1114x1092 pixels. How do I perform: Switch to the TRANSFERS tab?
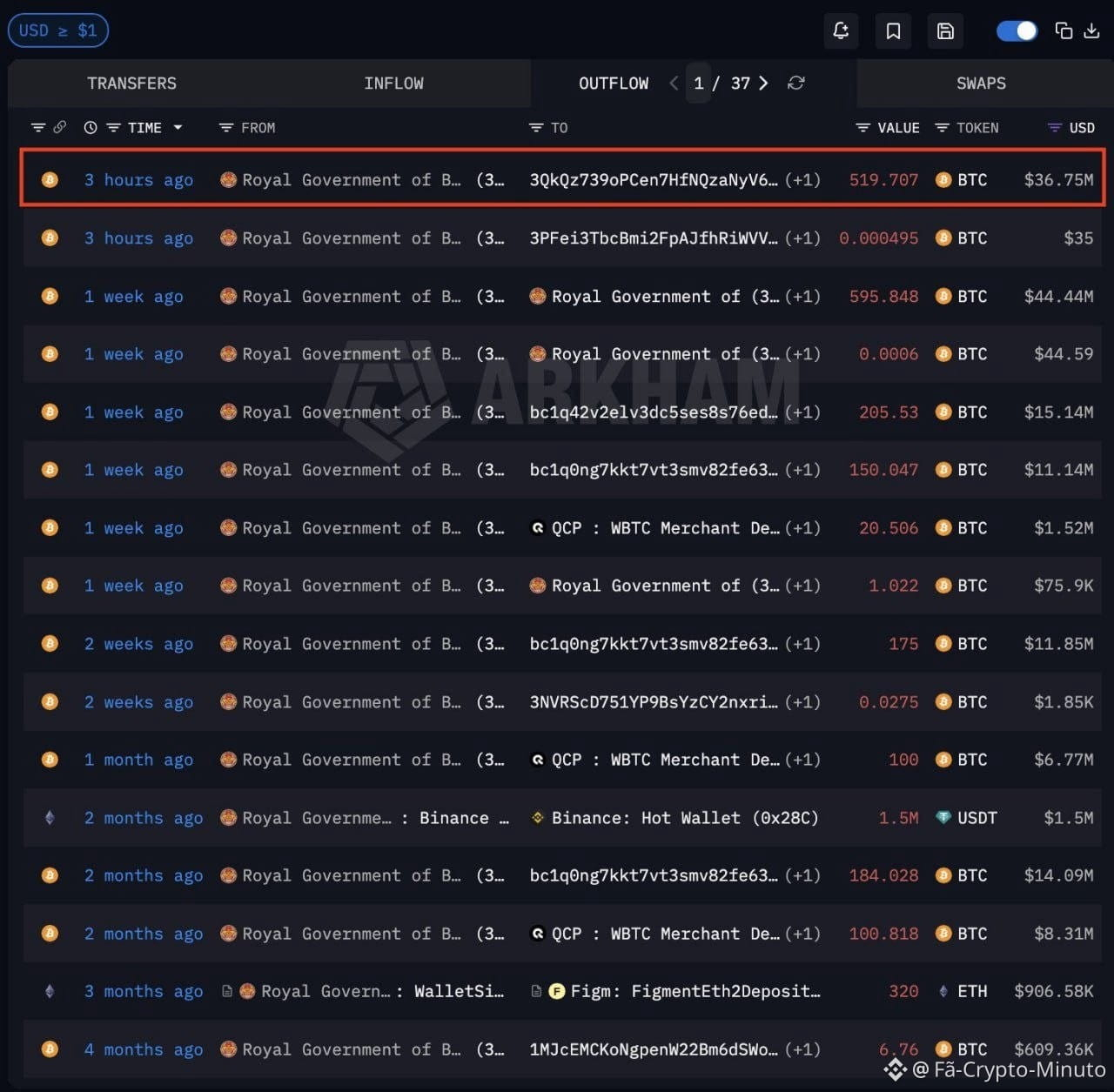coord(131,84)
